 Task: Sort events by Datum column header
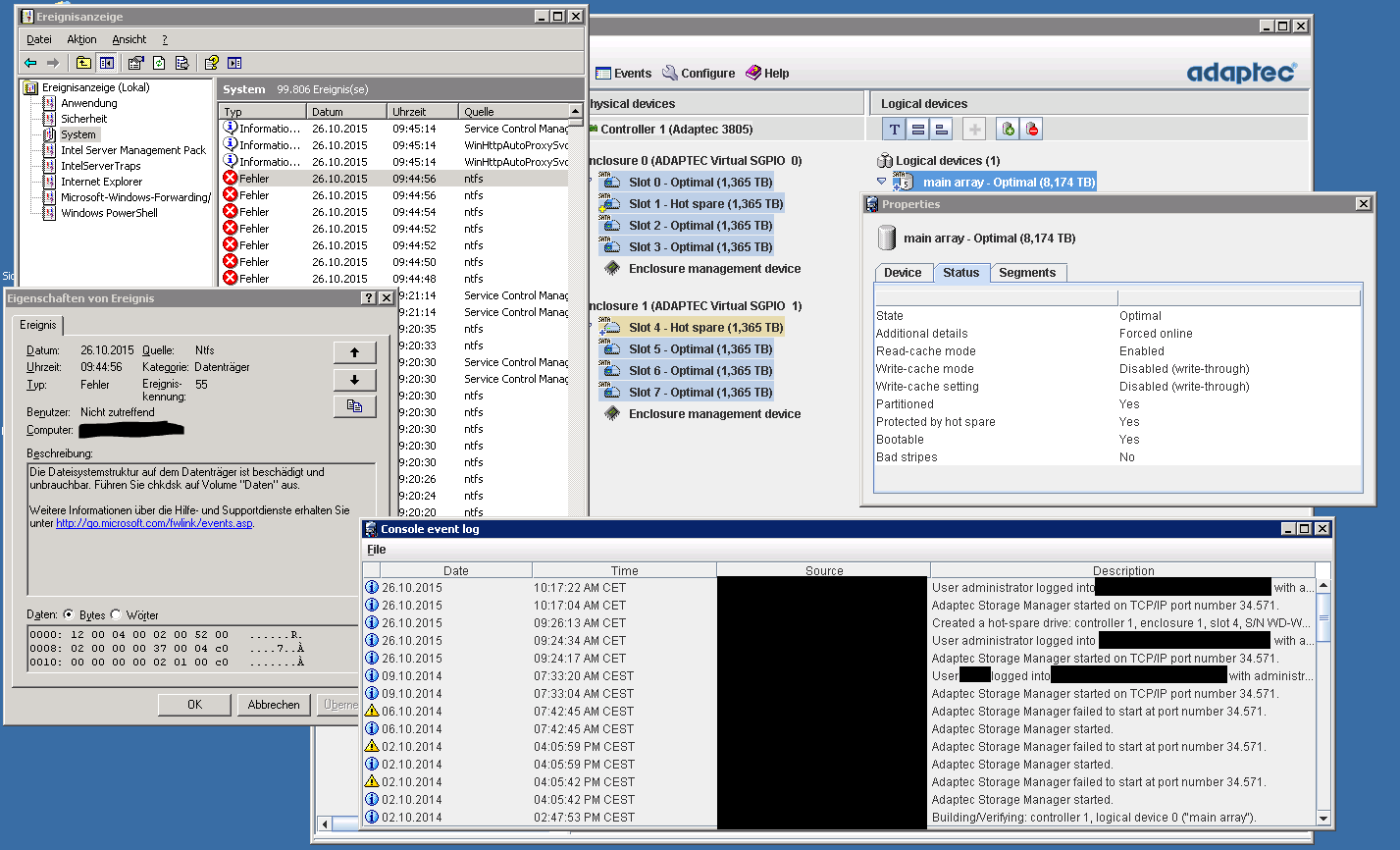point(344,112)
